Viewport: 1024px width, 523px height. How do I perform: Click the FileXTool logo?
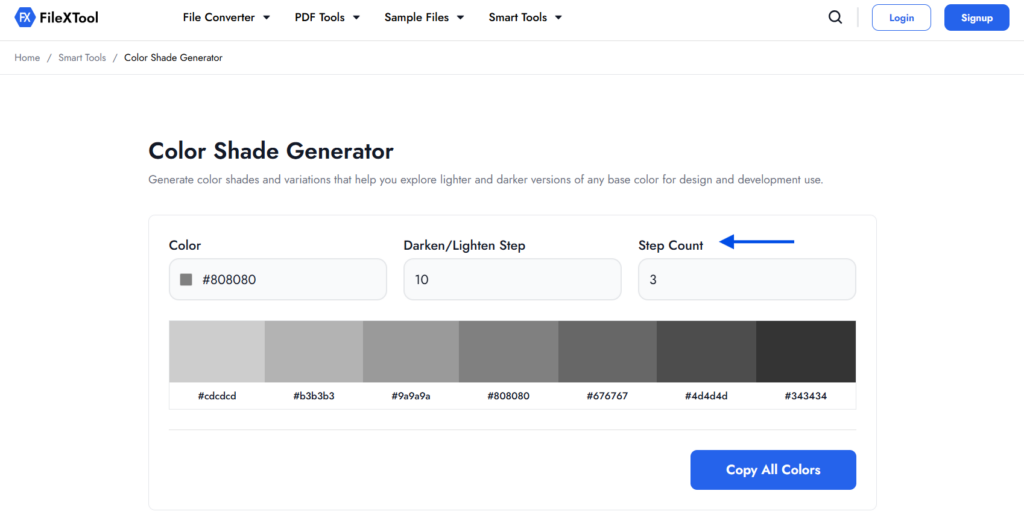pyautogui.click(x=57, y=18)
